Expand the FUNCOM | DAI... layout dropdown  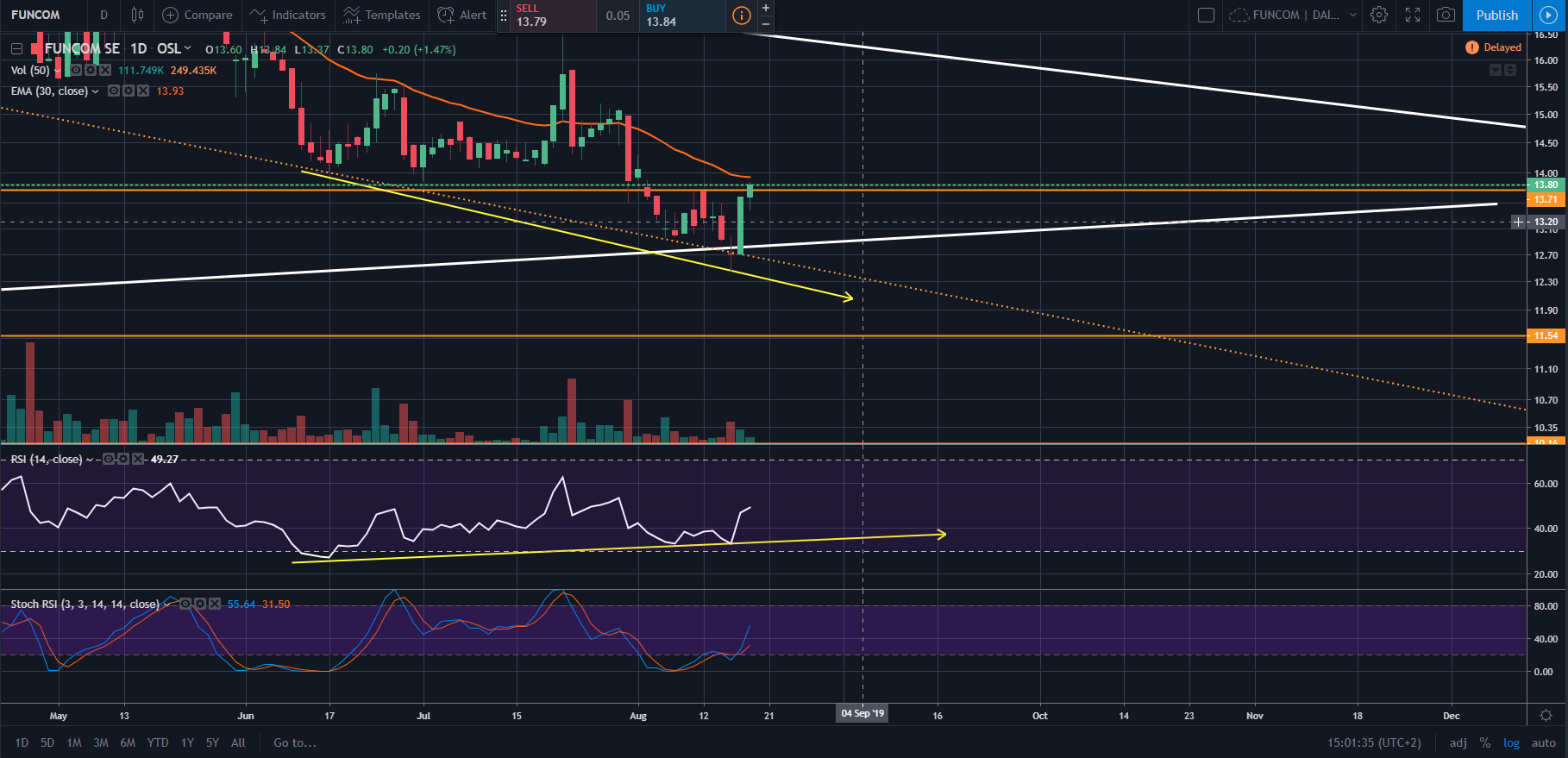tap(1352, 15)
